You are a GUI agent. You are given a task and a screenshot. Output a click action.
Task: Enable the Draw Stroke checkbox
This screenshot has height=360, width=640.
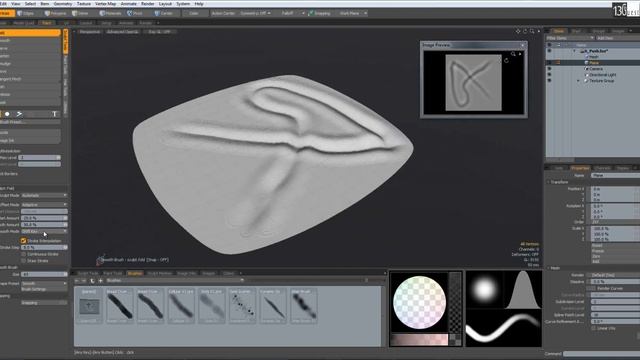(23, 260)
